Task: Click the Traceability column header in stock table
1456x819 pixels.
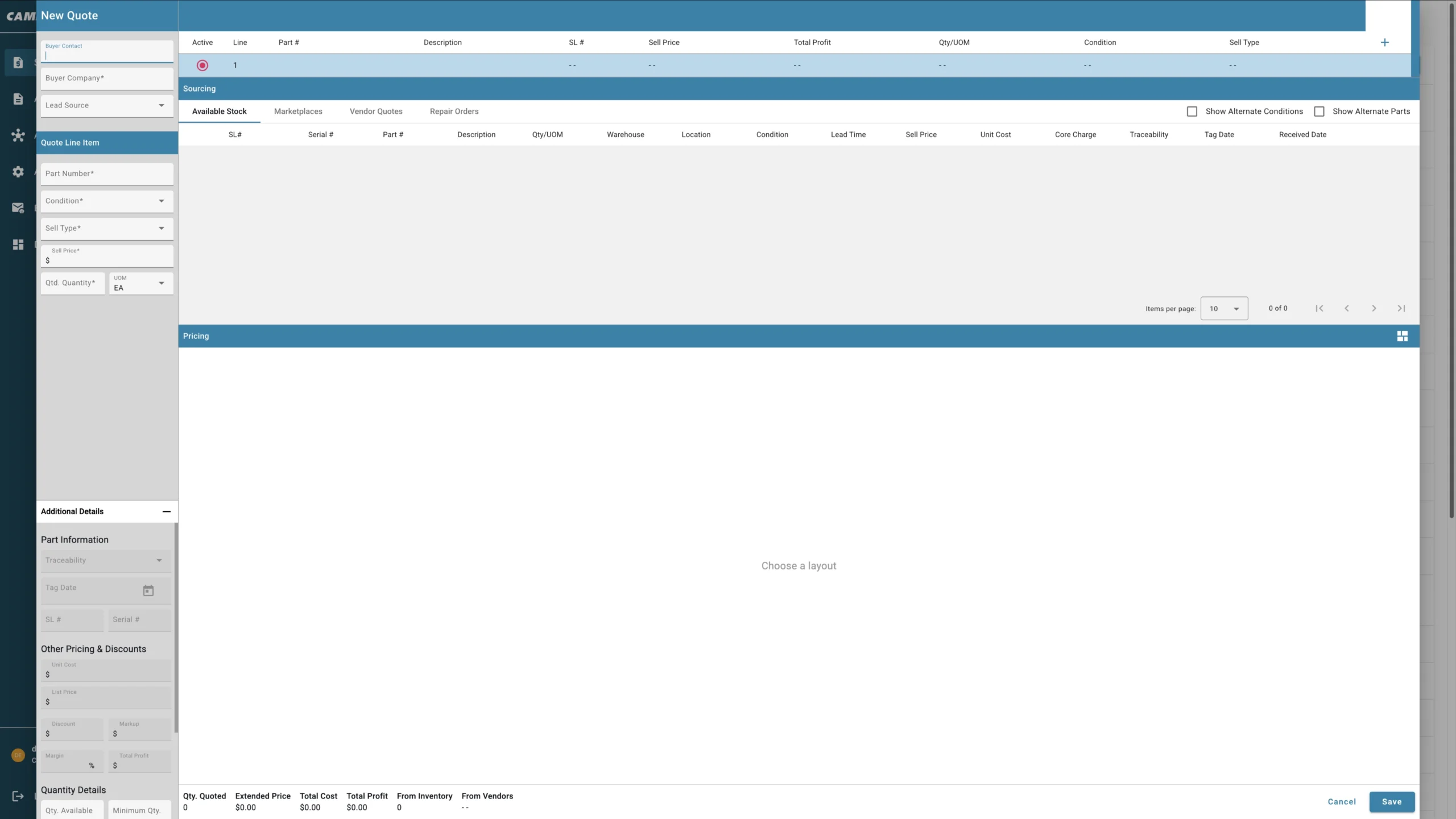Action: (x=1148, y=135)
